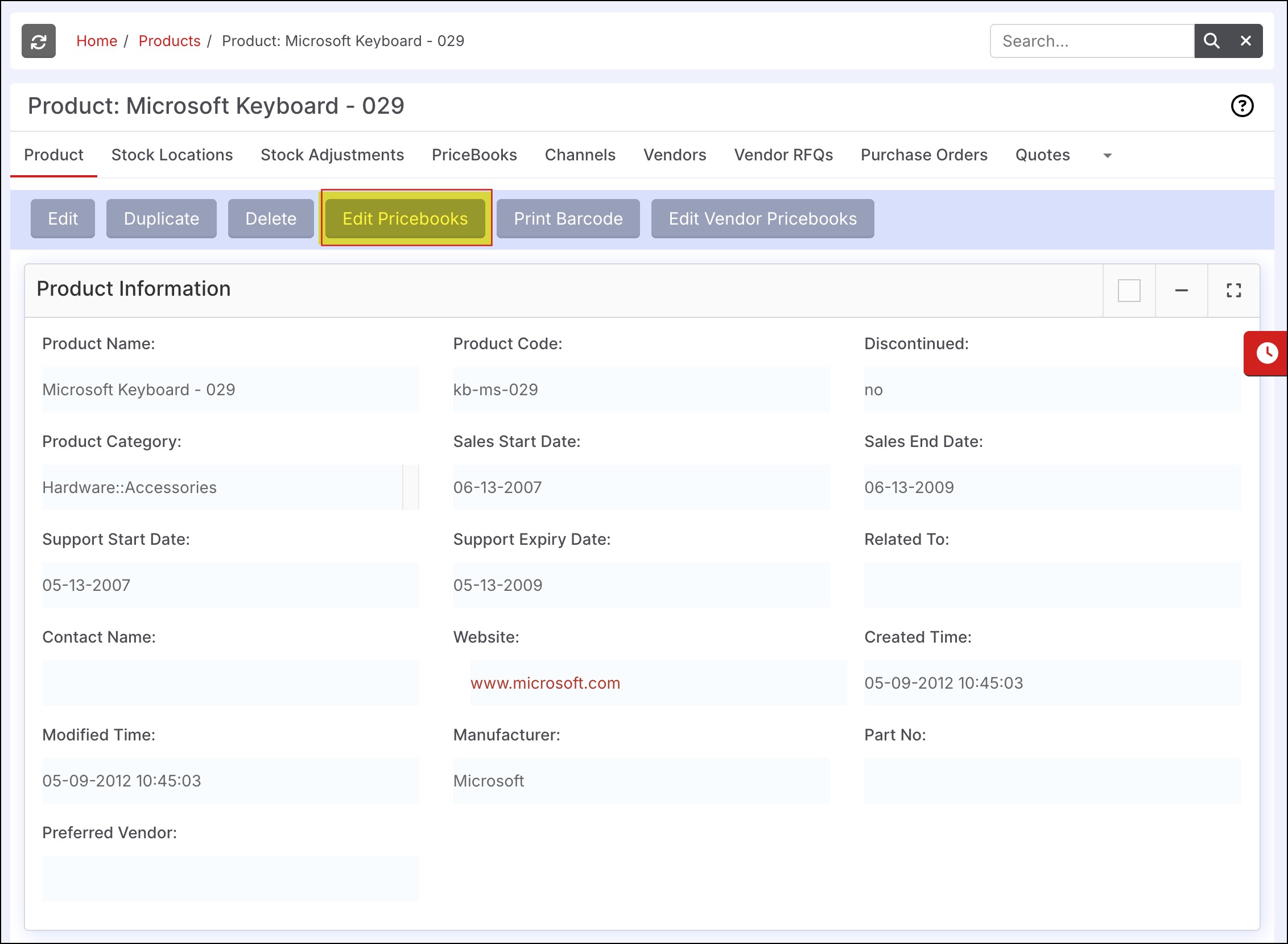Select the Product tab
Viewport: 1288px width, 944px height.
point(53,155)
